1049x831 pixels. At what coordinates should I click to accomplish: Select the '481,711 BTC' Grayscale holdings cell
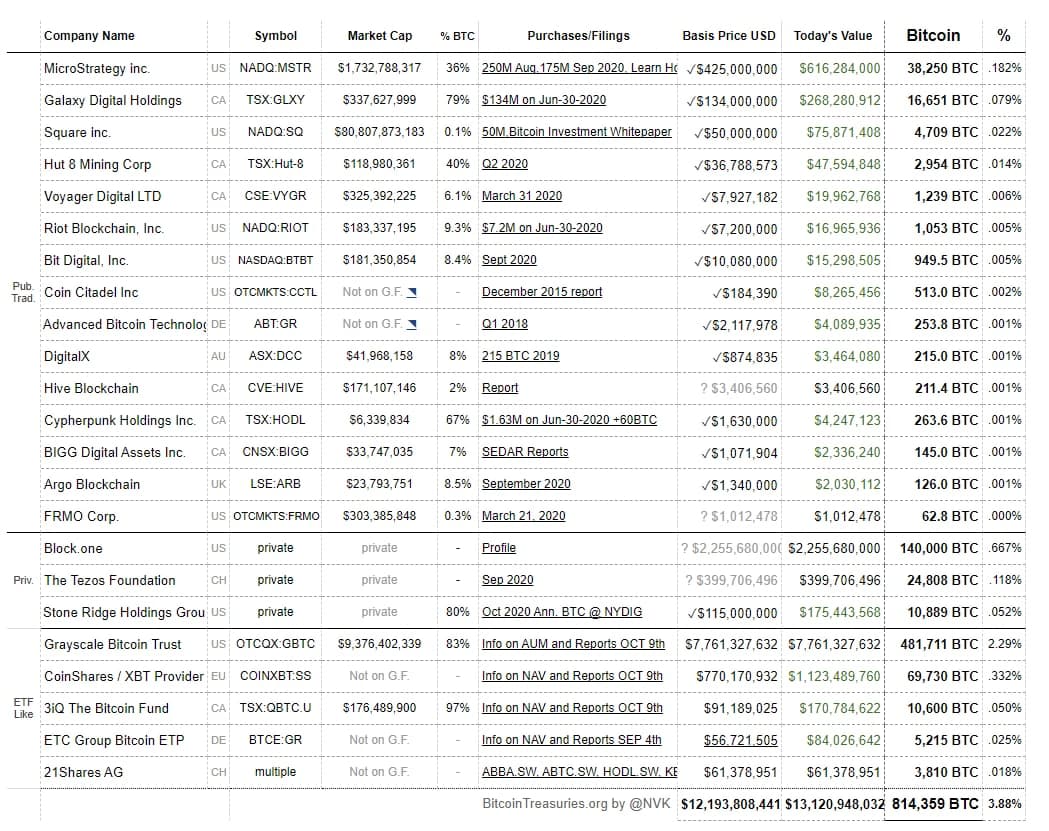click(x=933, y=644)
